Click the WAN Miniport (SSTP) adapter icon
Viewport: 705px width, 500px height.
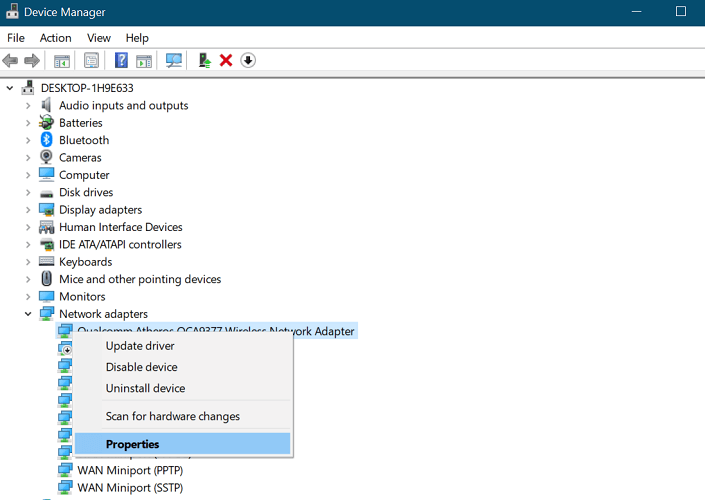click(x=65, y=487)
